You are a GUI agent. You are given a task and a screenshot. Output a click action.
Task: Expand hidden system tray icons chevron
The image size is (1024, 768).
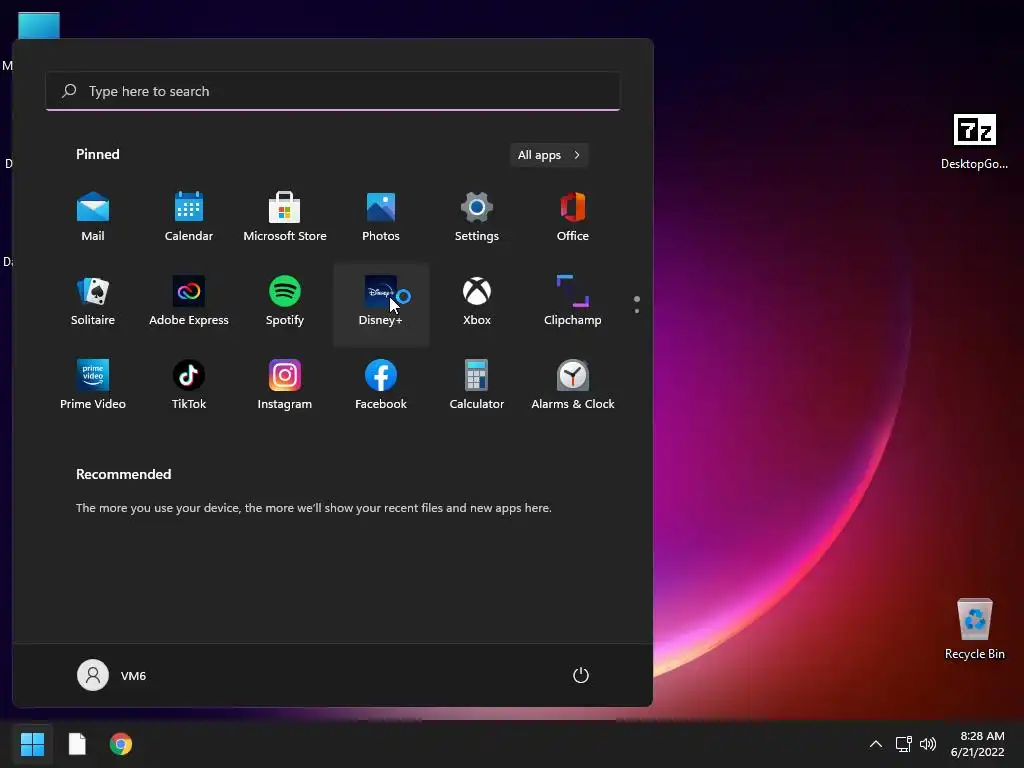(x=876, y=744)
